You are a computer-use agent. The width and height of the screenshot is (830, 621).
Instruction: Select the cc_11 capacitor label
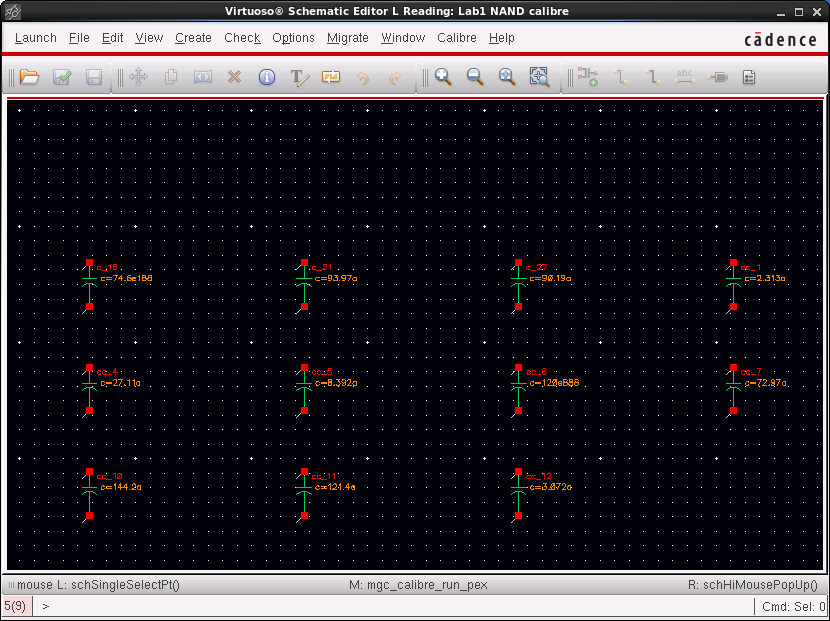[324, 476]
